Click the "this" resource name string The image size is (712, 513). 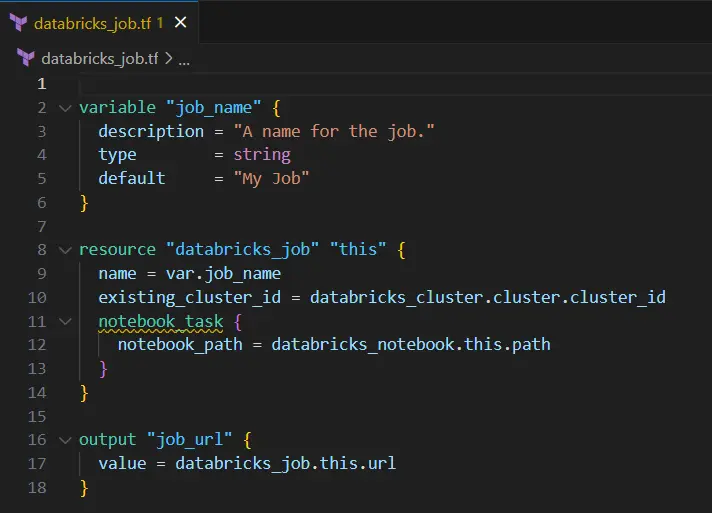358,249
